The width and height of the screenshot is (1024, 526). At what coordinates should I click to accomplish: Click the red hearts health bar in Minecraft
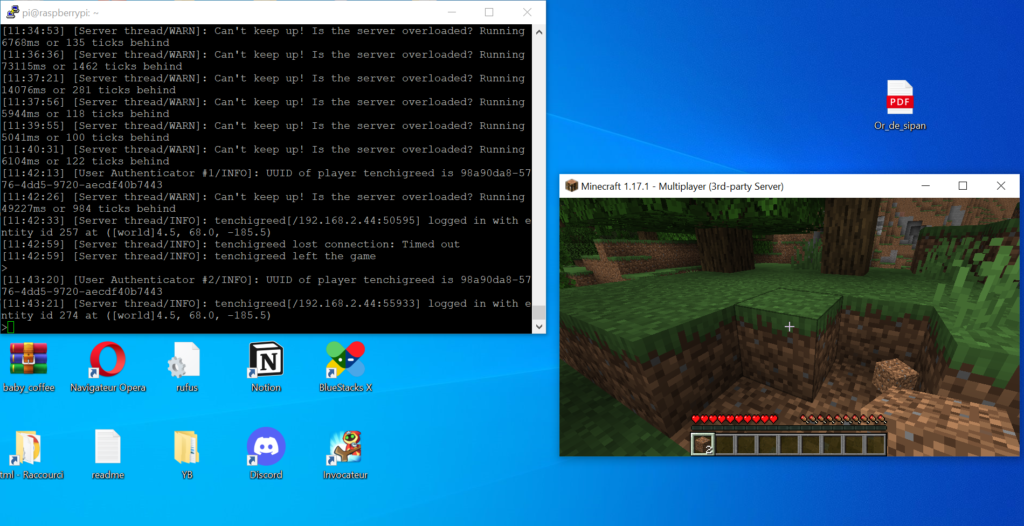point(735,419)
